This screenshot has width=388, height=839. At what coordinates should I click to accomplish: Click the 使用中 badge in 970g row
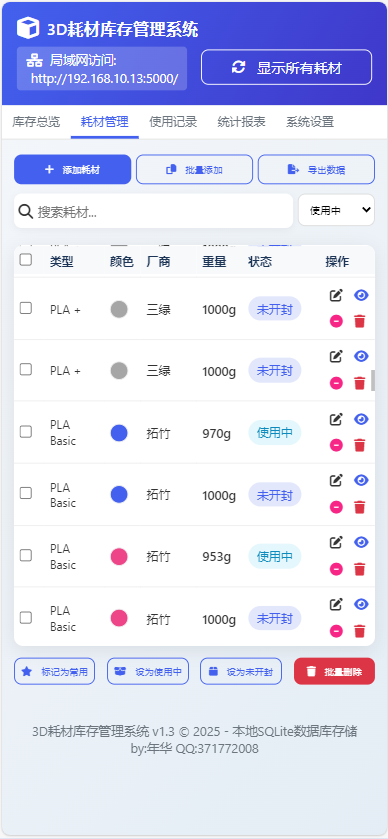pos(275,433)
